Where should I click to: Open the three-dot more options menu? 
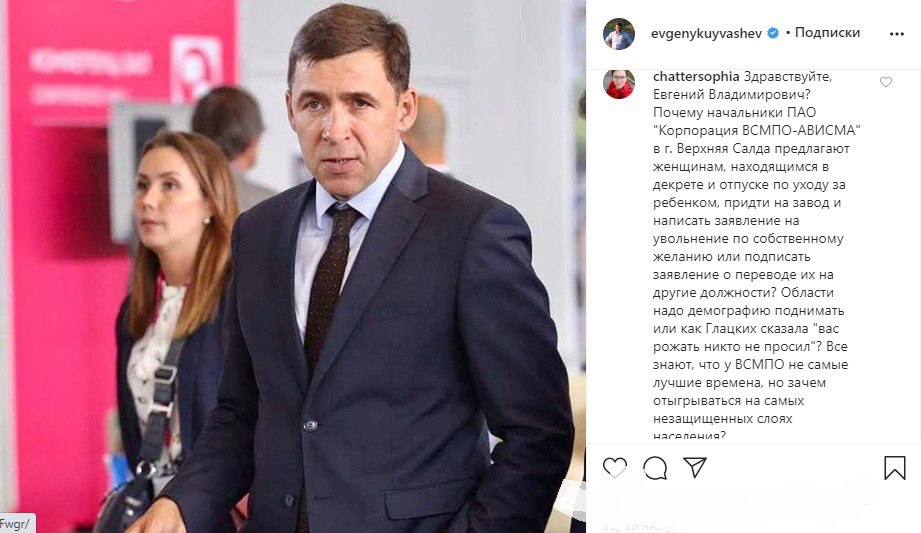pyautogui.click(x=897, y=34)
